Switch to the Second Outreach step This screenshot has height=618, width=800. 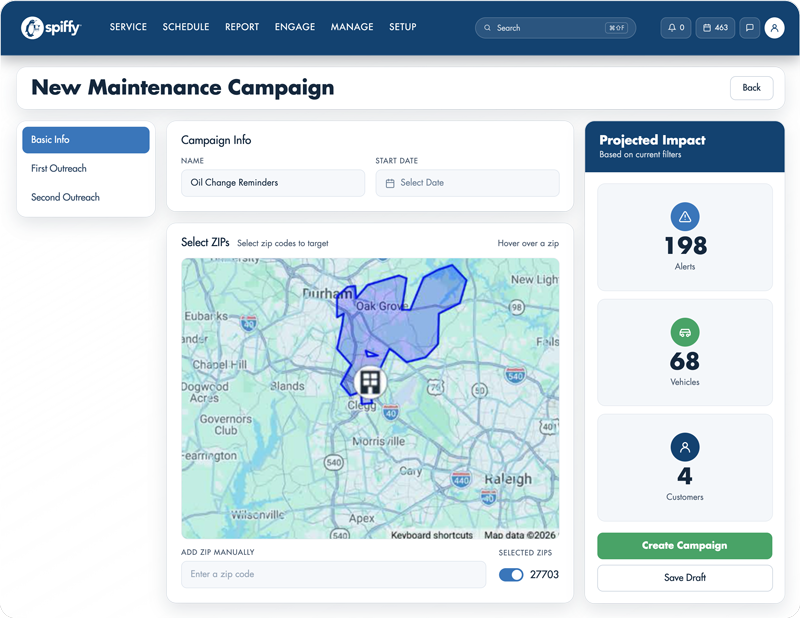pos(86,197)
